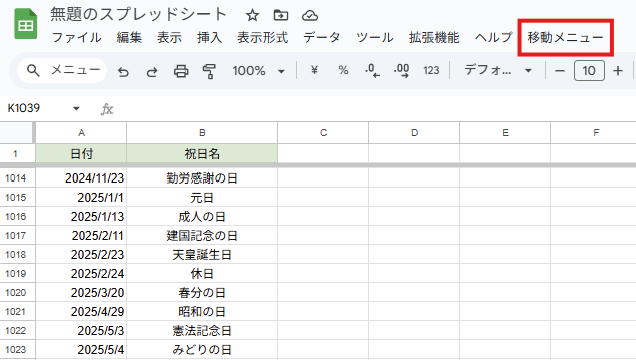Screen dimensions: 636x360
Task: Print the spreadsheet using printer icon
Action: [x=181, y=71]
